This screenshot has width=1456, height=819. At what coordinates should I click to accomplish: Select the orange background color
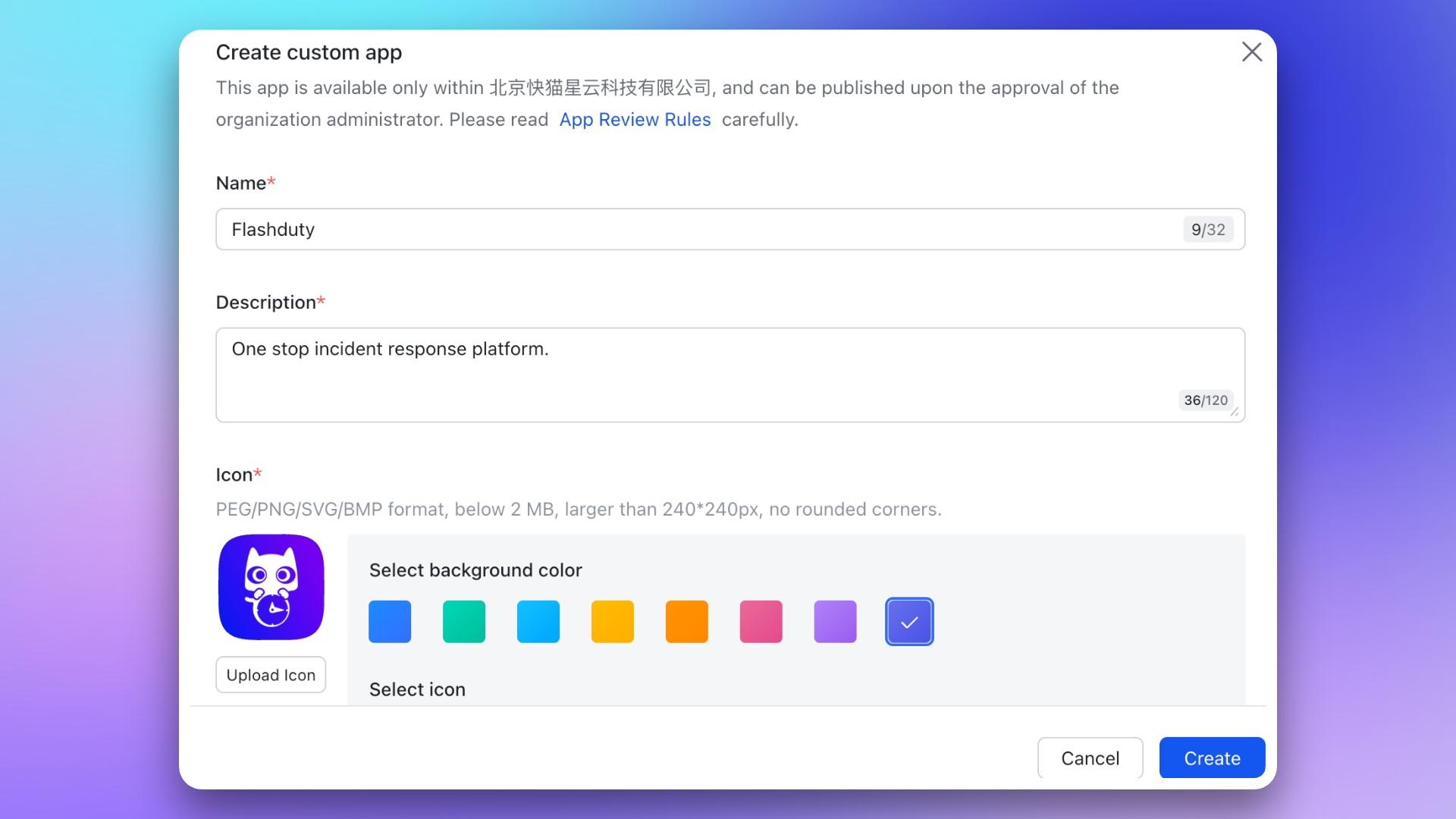click(687, 622)
